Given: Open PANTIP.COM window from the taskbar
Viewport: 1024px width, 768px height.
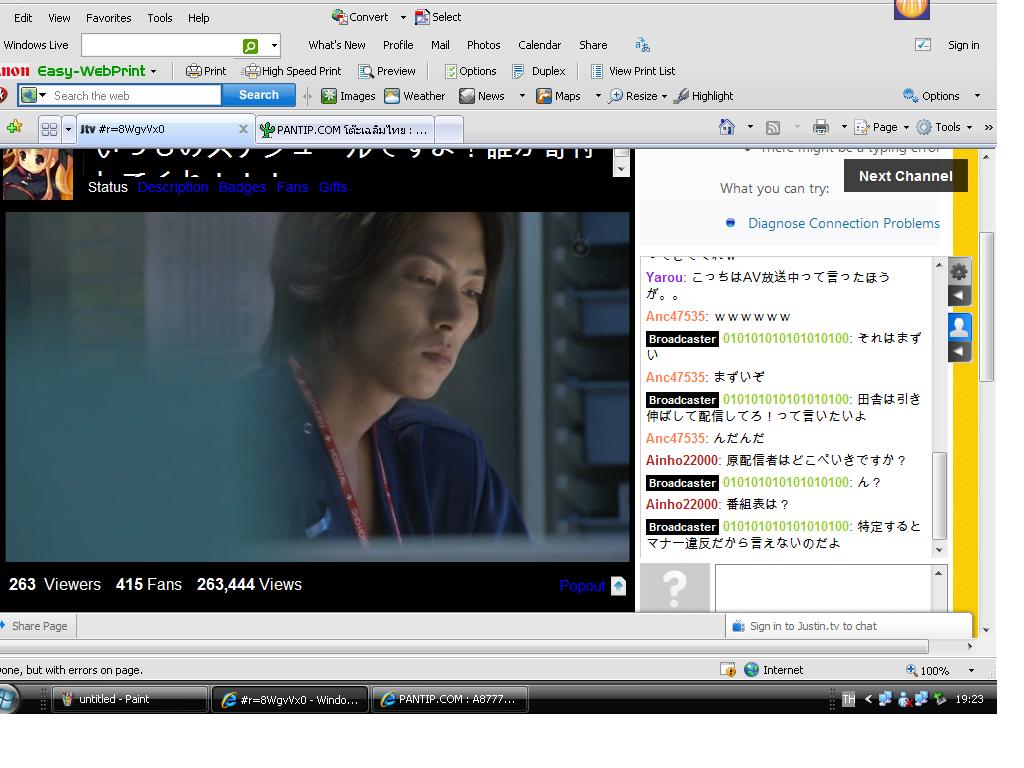Looking at the screenshot, I should (449, 699).
